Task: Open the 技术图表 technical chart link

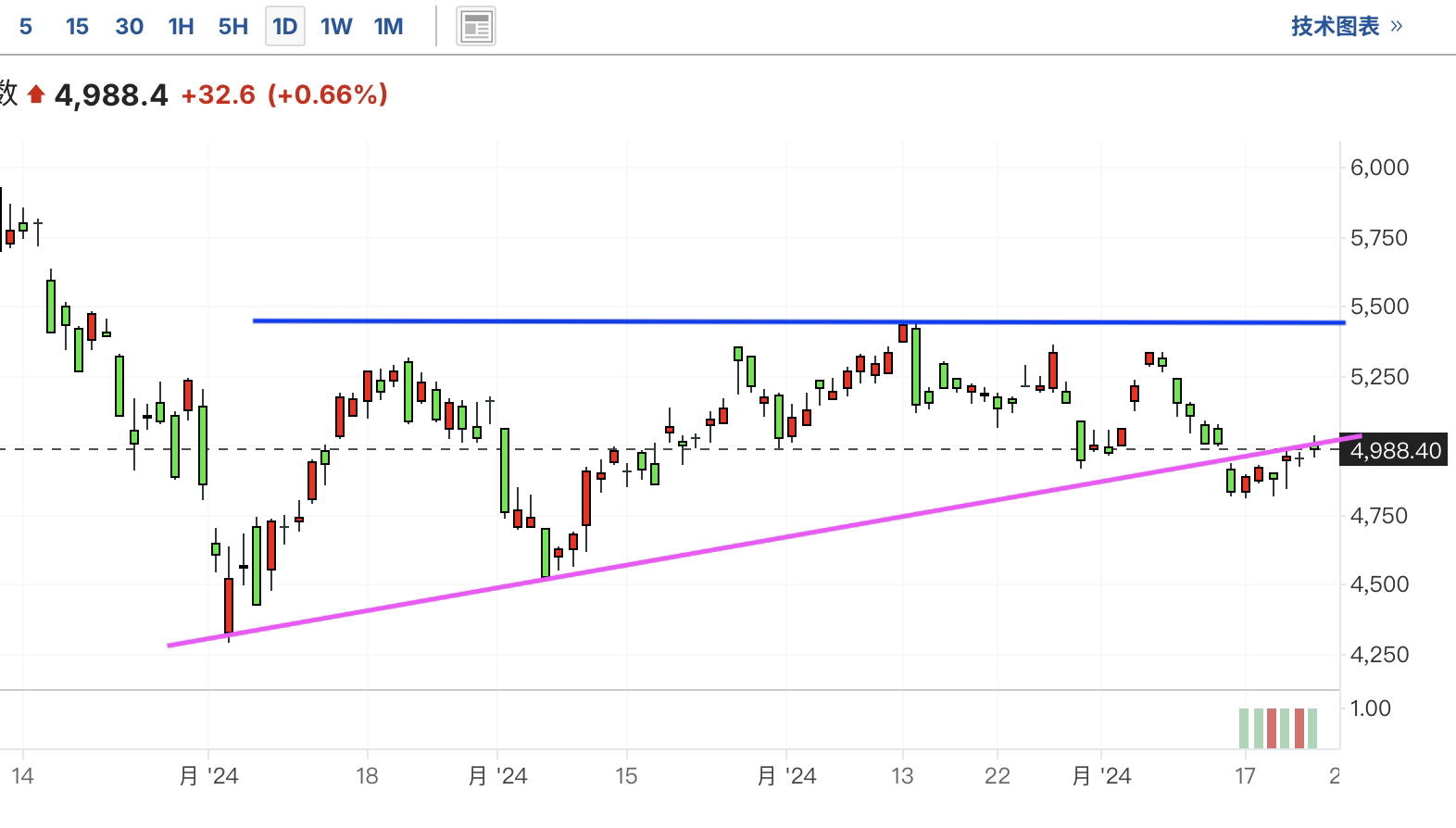Action: (x=1347, y=26)
